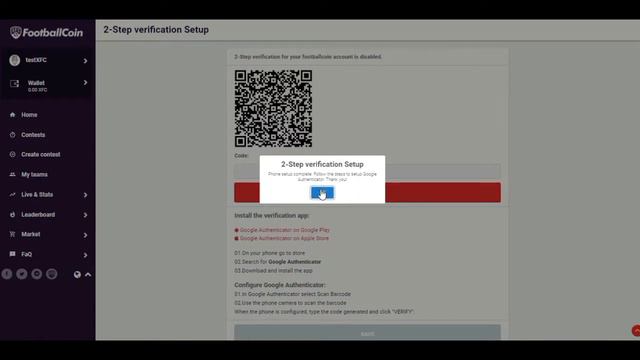Click the 2-Step verification Setup page title
Screen dimensions: 640x360
pos(156,30)
